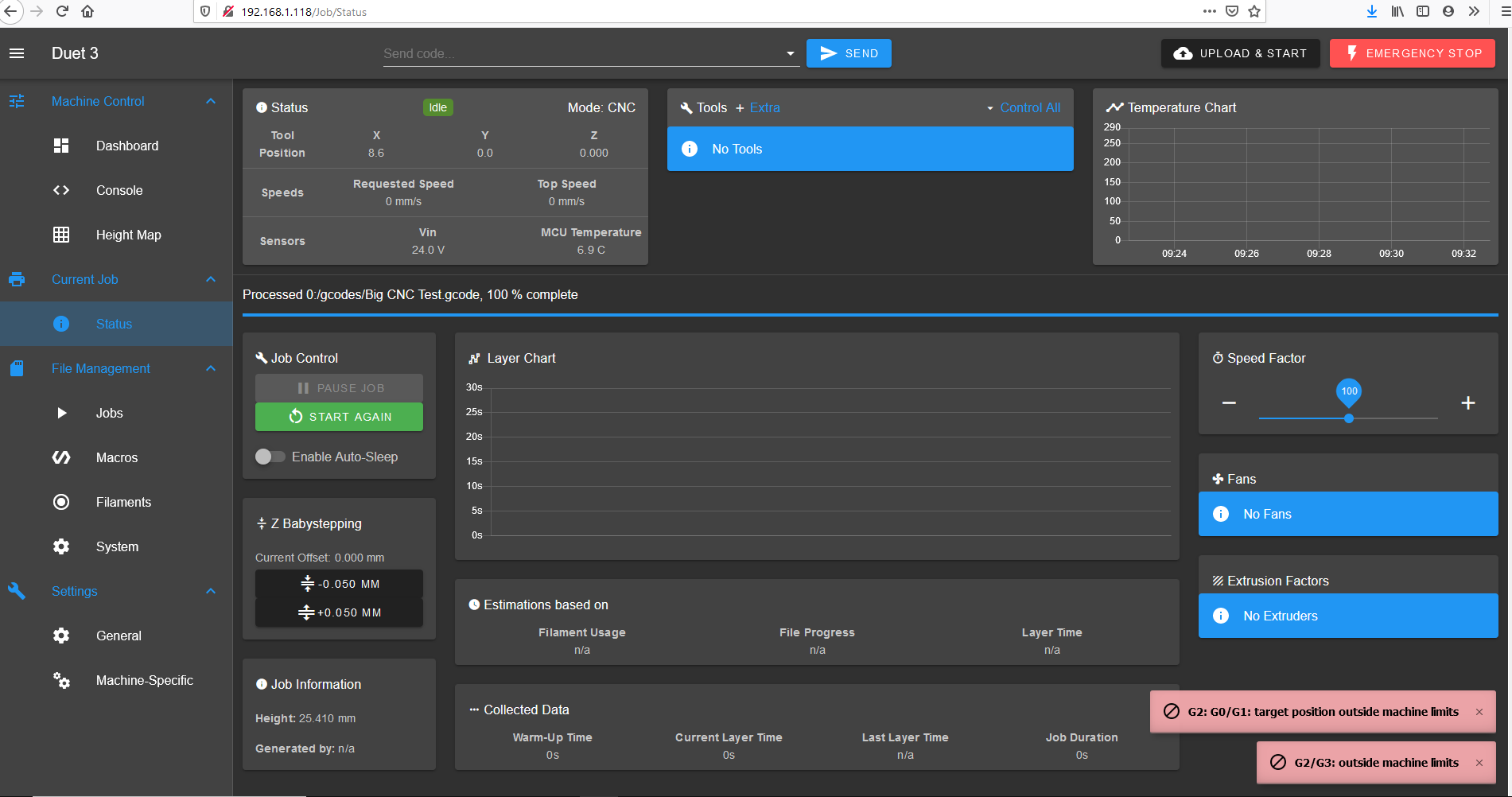Click Upload & Start button
This screenshot has width=1512, height=797.
pos(1241,53)
